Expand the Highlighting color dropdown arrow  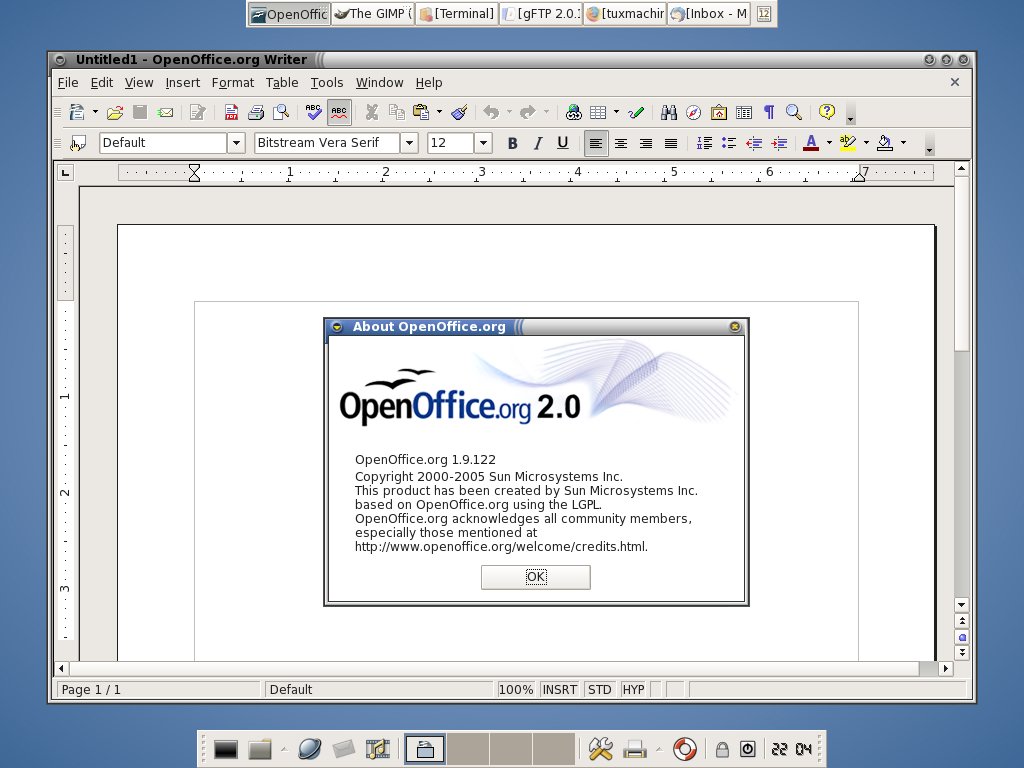(867, 142)
